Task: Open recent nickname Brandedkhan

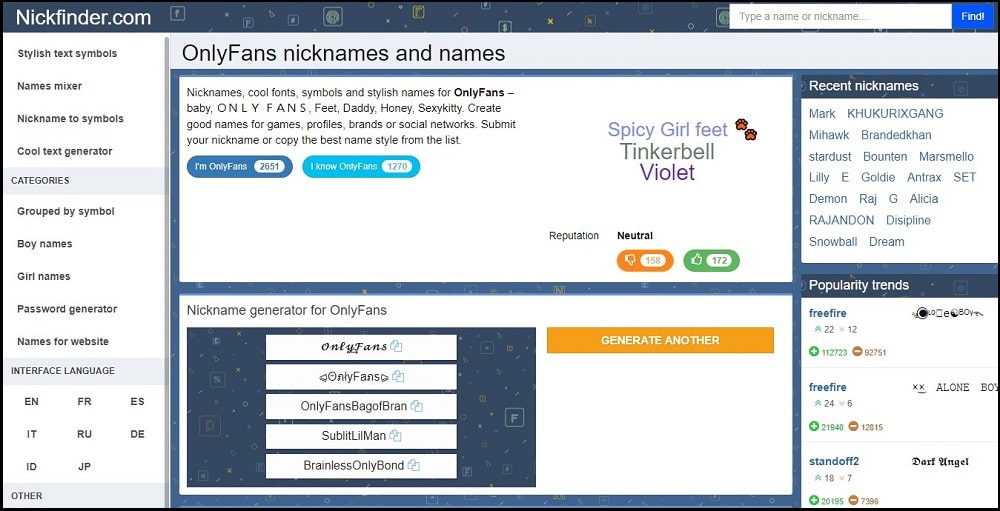Action: [x=896, y=135]
